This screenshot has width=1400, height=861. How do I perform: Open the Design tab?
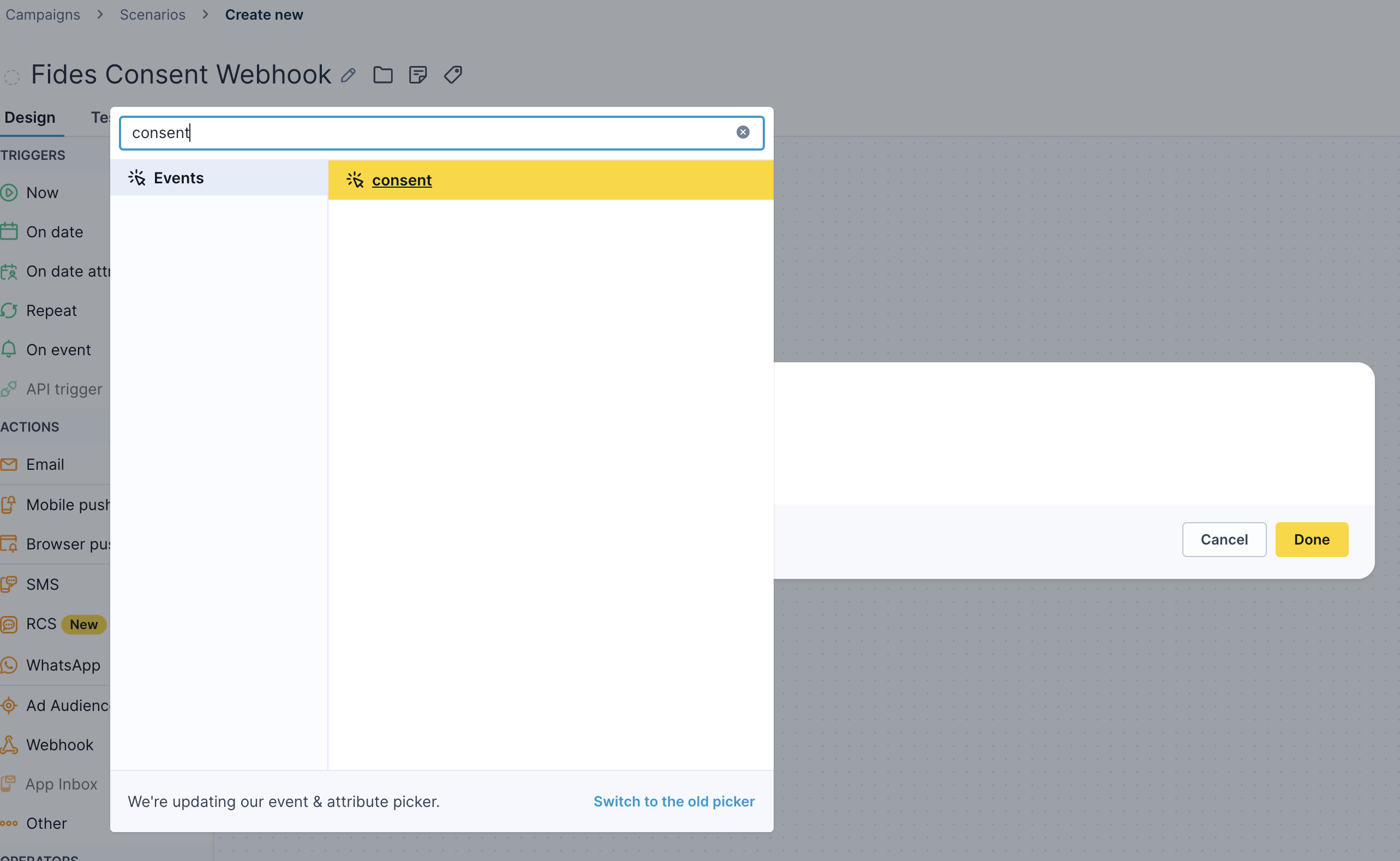pyautogui.click(x=30, y=118)
